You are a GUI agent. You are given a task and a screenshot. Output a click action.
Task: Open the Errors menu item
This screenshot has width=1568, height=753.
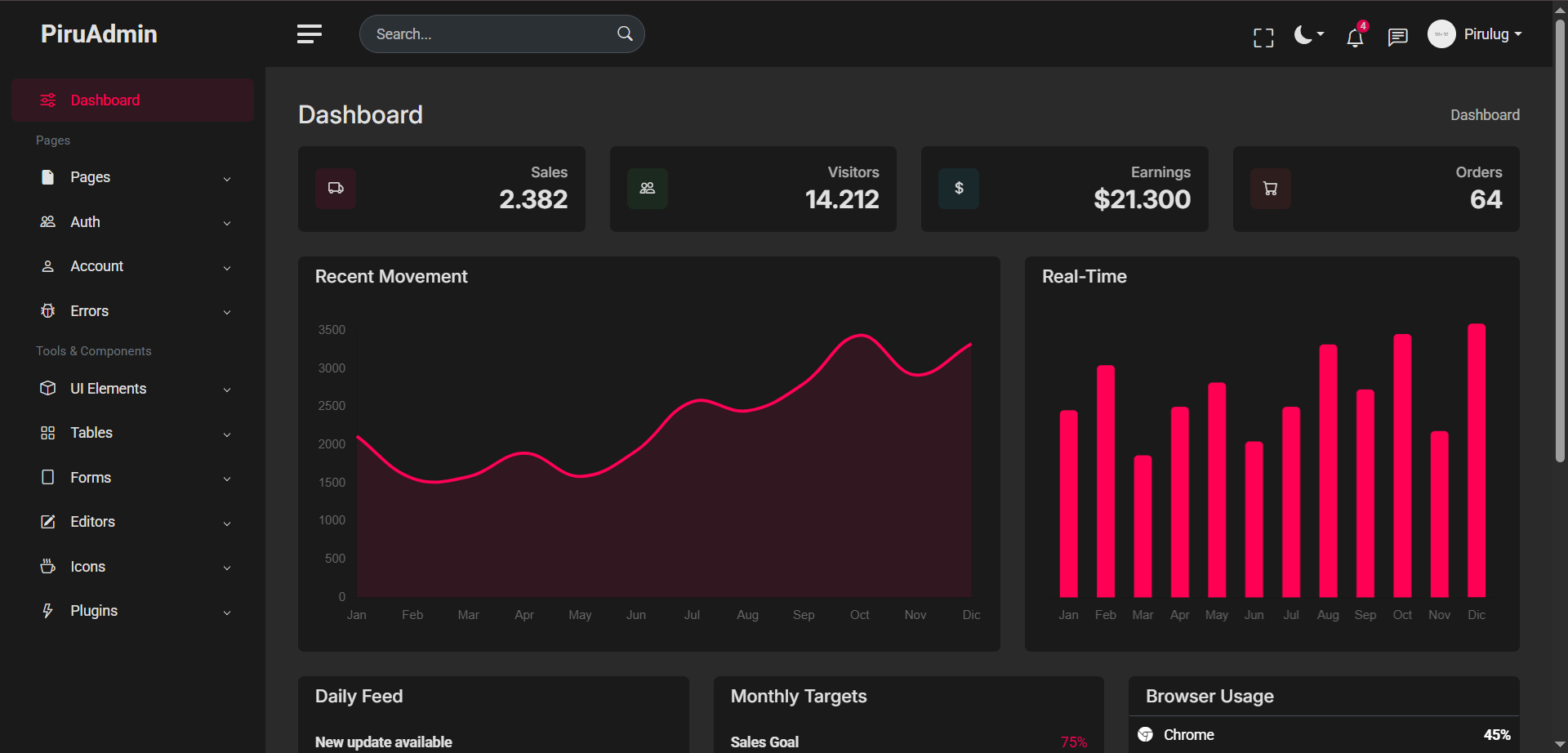click(x=132, y=311)
